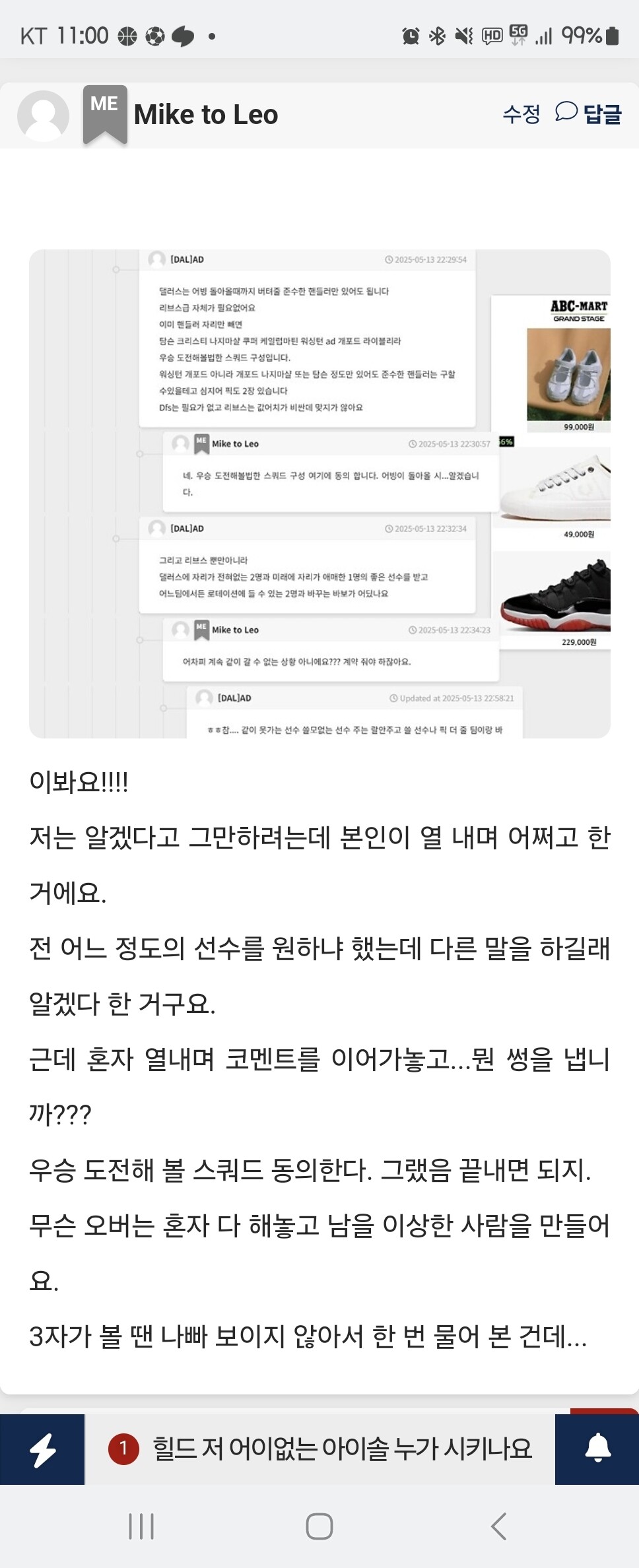Image resolution: width=639 pixels, height=1568 pixels.
Task: Open the alarm clock status icon
Action: (411, 36)
